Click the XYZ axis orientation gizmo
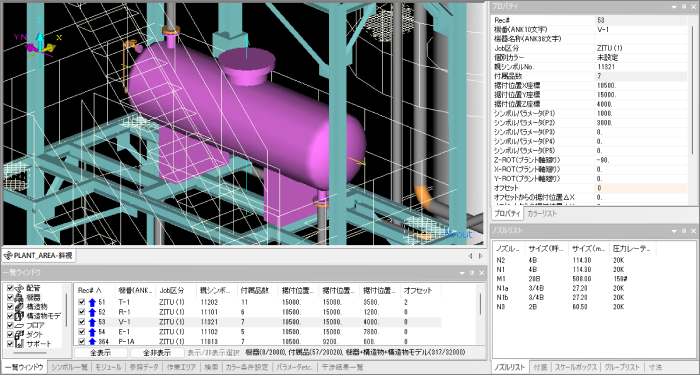Screen dimensions: 700x376 [38, 44]
